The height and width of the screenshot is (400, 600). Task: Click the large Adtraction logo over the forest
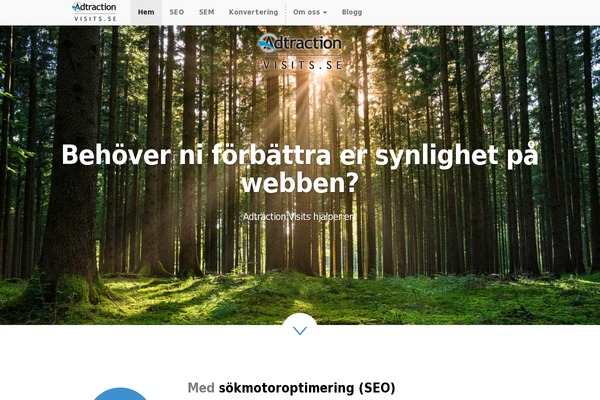pos(300,52)
